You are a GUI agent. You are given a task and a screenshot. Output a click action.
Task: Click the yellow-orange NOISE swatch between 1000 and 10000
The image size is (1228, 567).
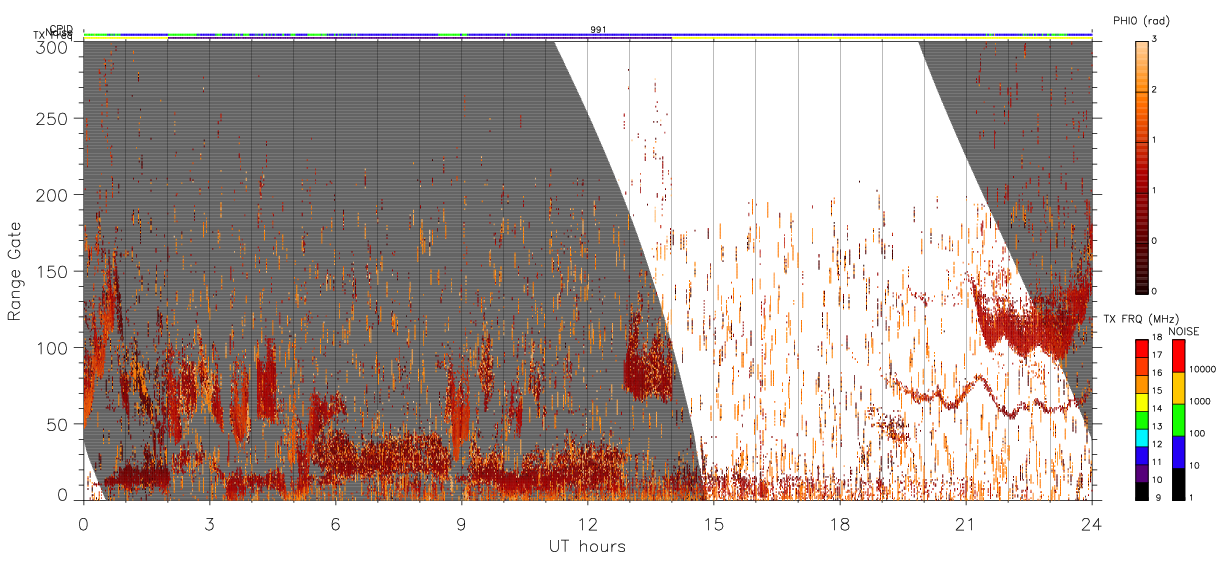(x=1178, y=387)
